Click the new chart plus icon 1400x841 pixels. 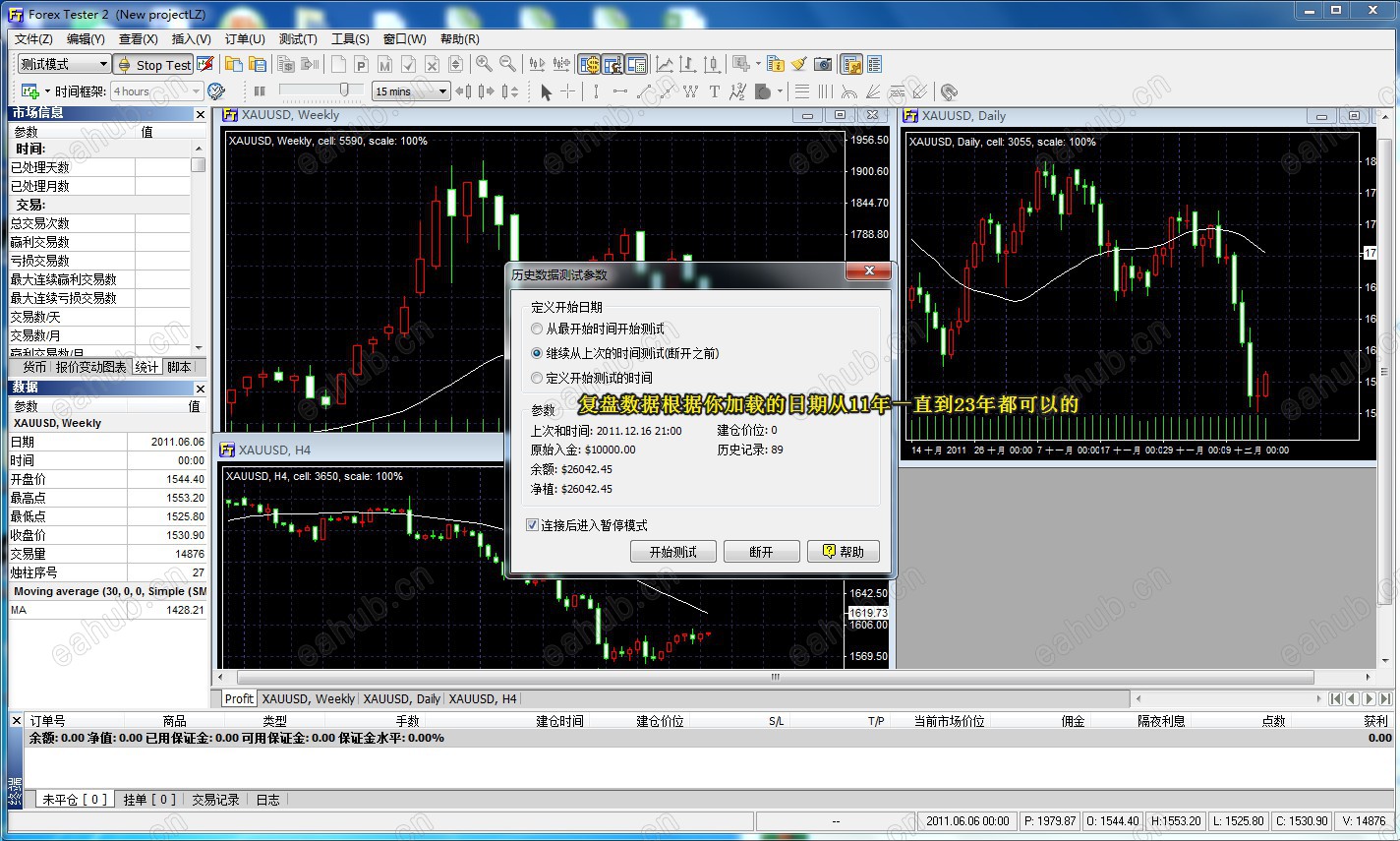(x=29, y=91)
